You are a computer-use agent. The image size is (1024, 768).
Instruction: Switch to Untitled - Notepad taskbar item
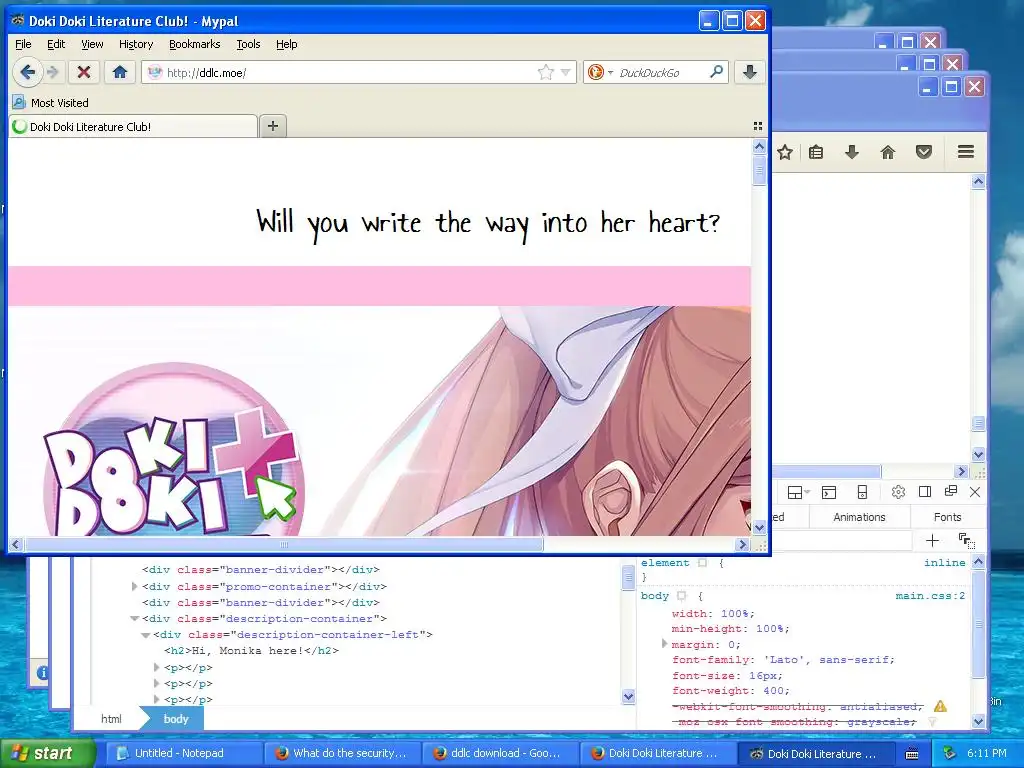coord(183,753)
